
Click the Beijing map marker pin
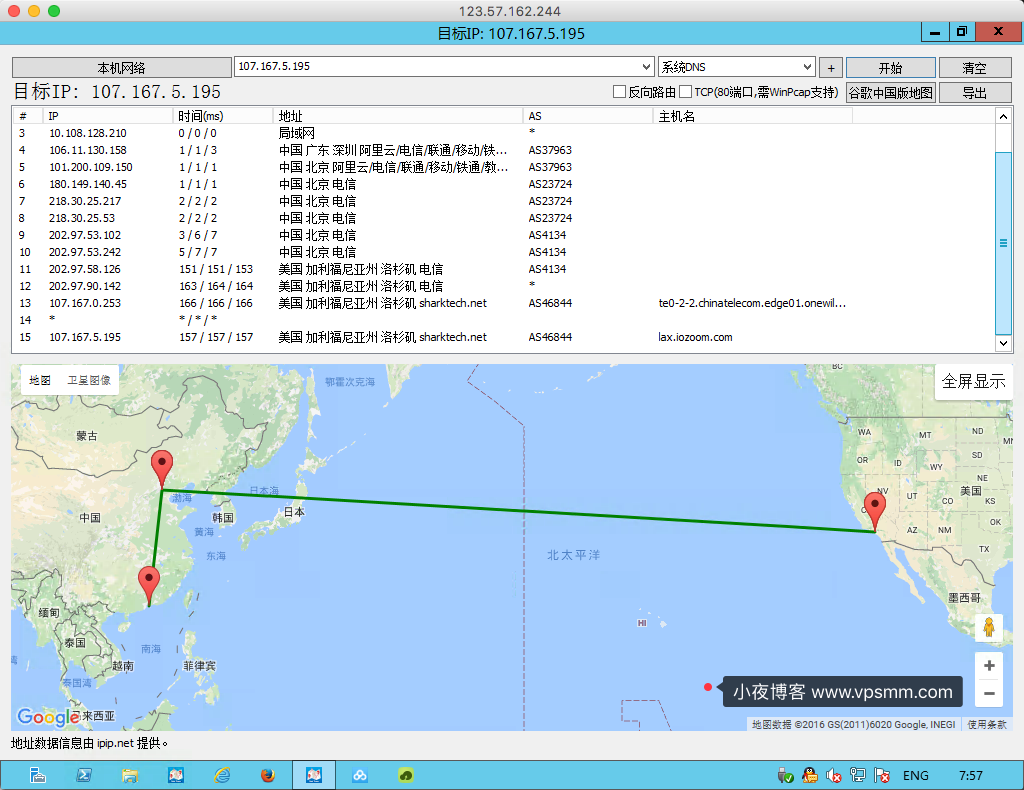pyautogui.click(x=162, y=469)
